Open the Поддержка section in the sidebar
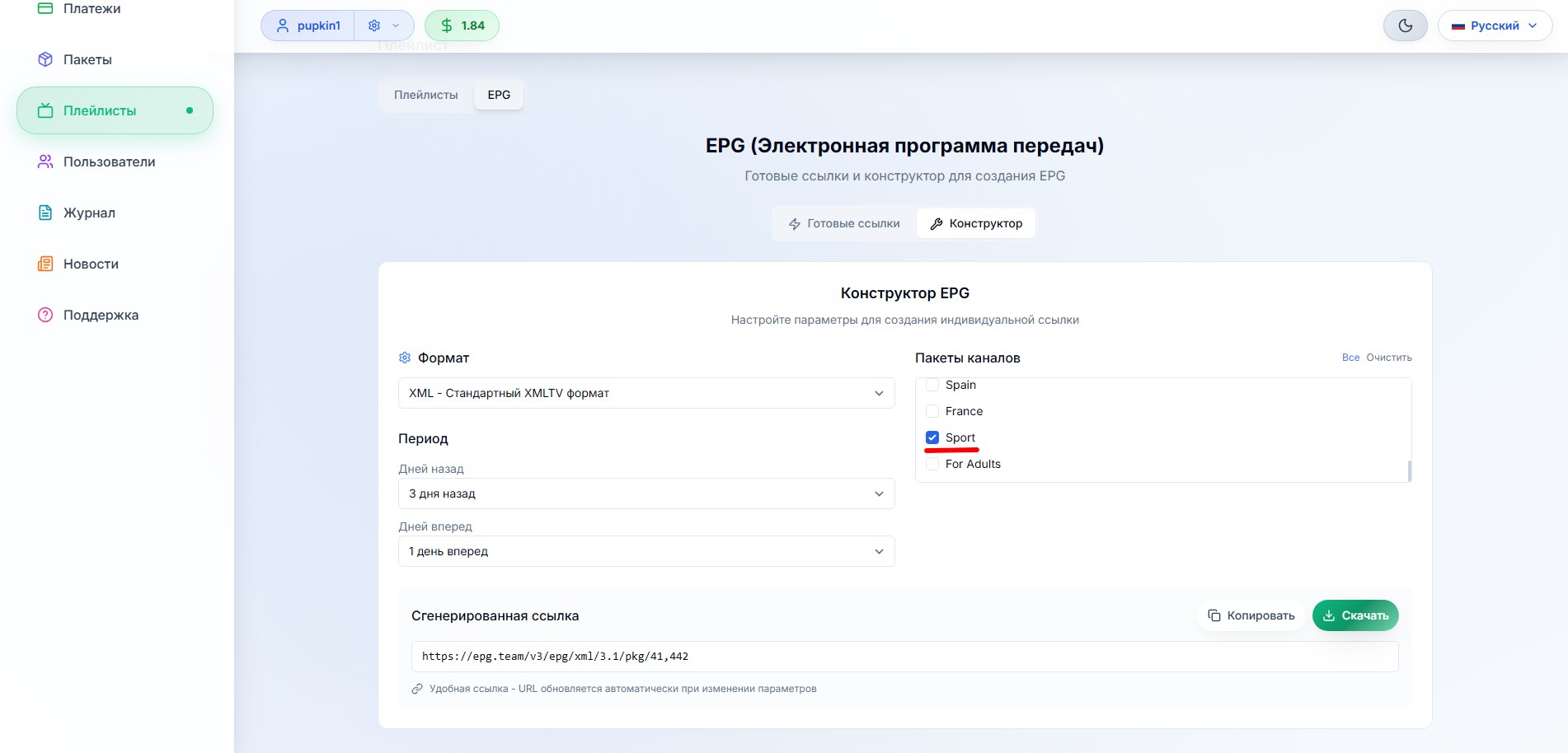Image resolution: width=1568 pixels, height=753 pixels. (100, 315)
